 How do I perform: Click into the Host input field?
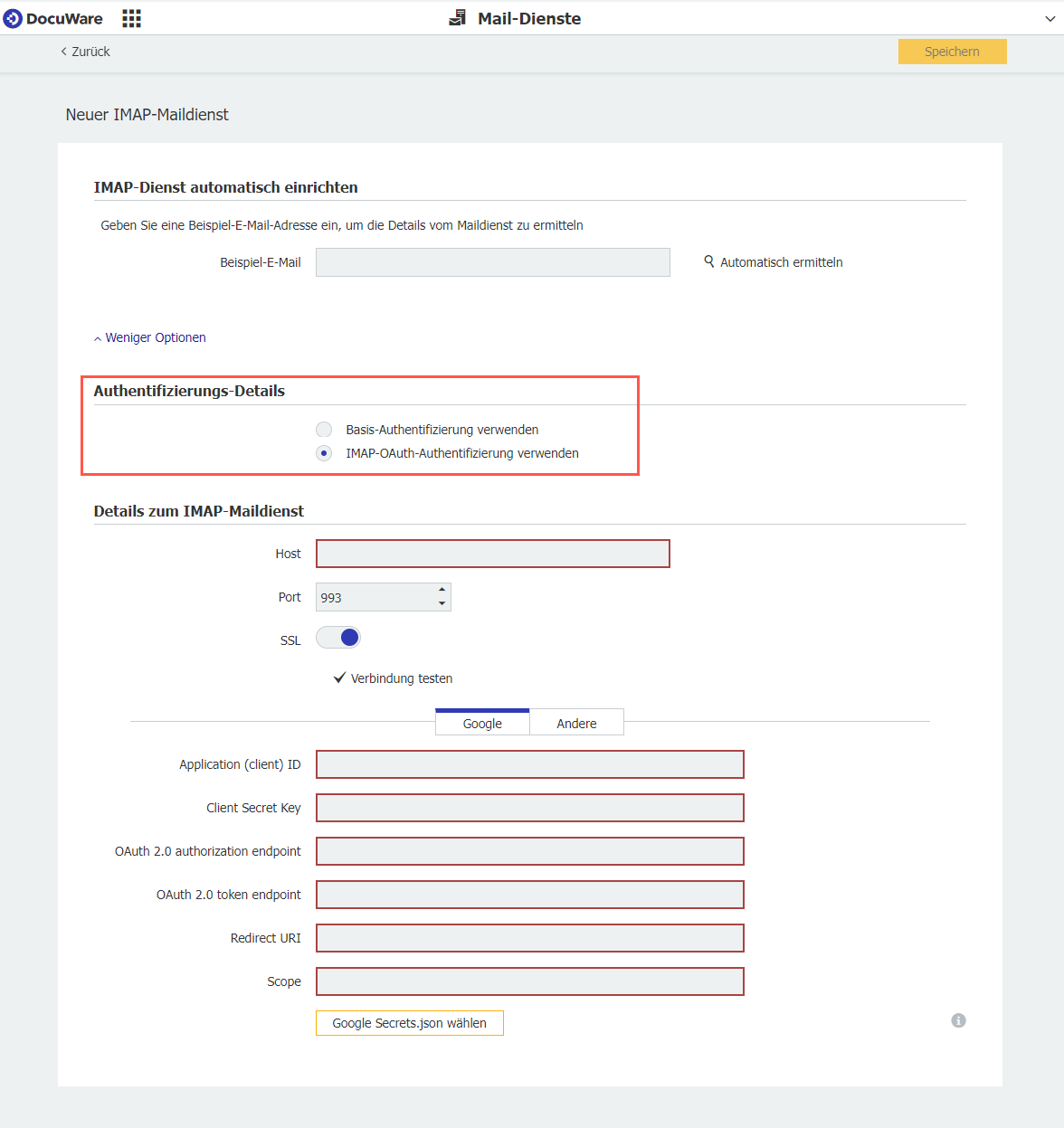click(x=492, y=554)
